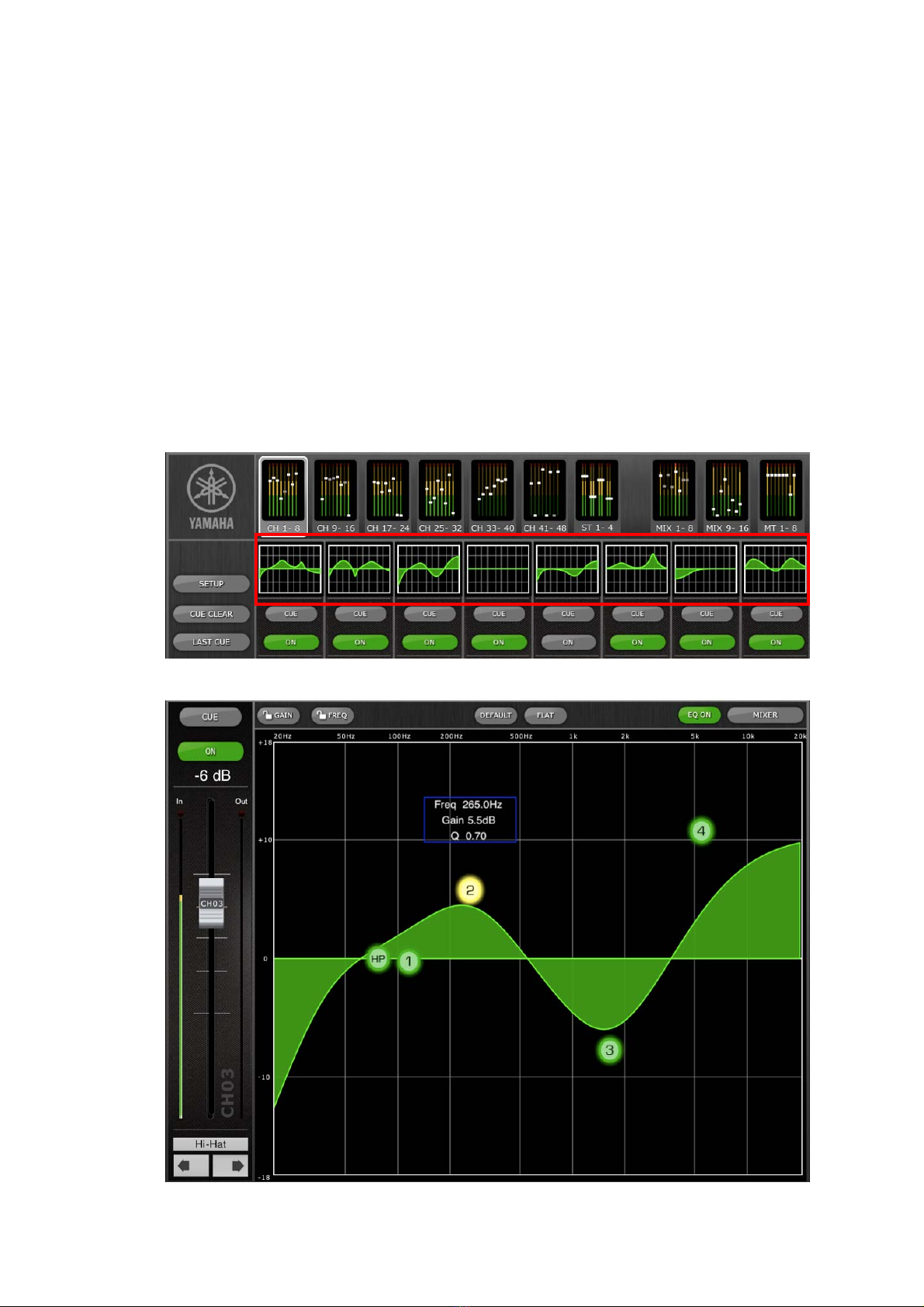Open the second channel's EQ thumbnail

[x=359, y=569]
